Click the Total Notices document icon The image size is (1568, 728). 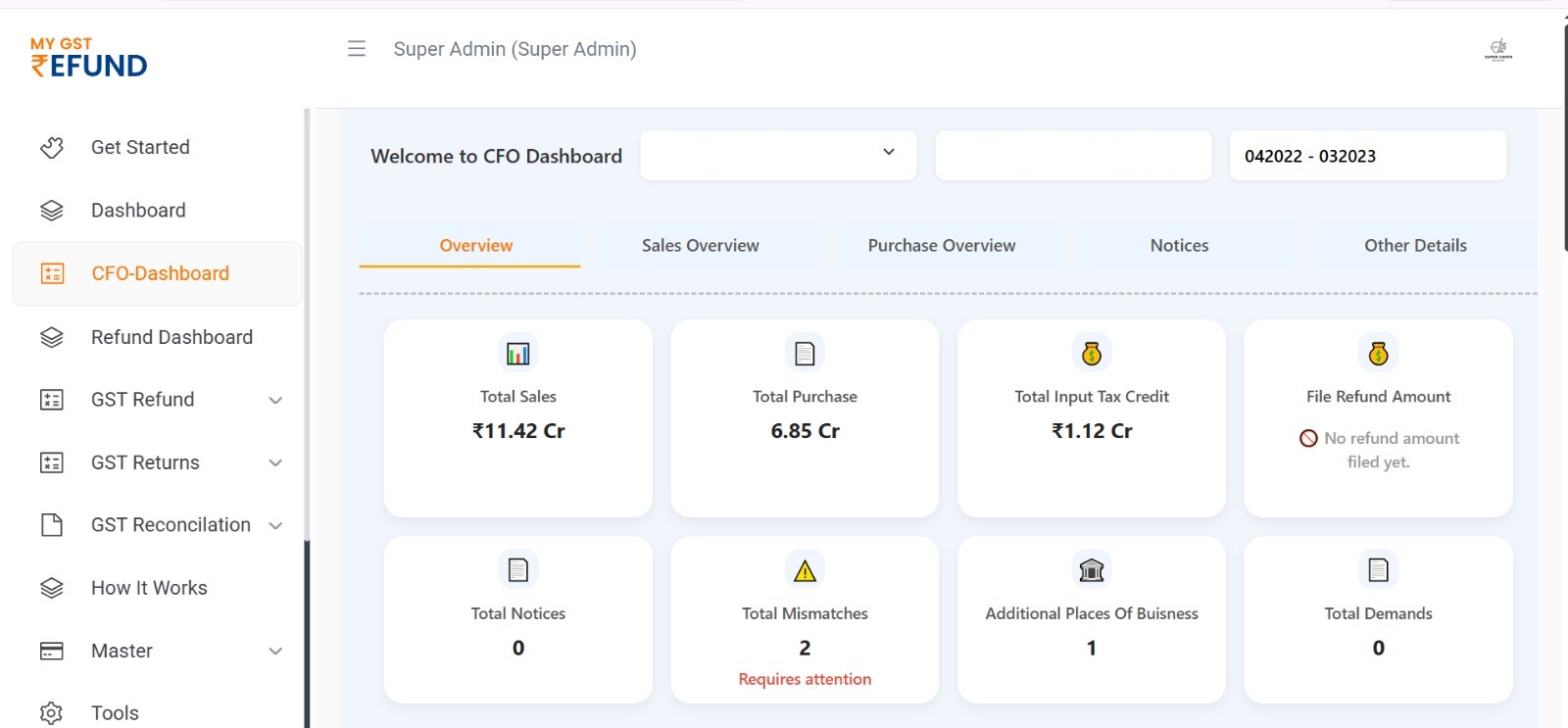(x=518, y=569)
